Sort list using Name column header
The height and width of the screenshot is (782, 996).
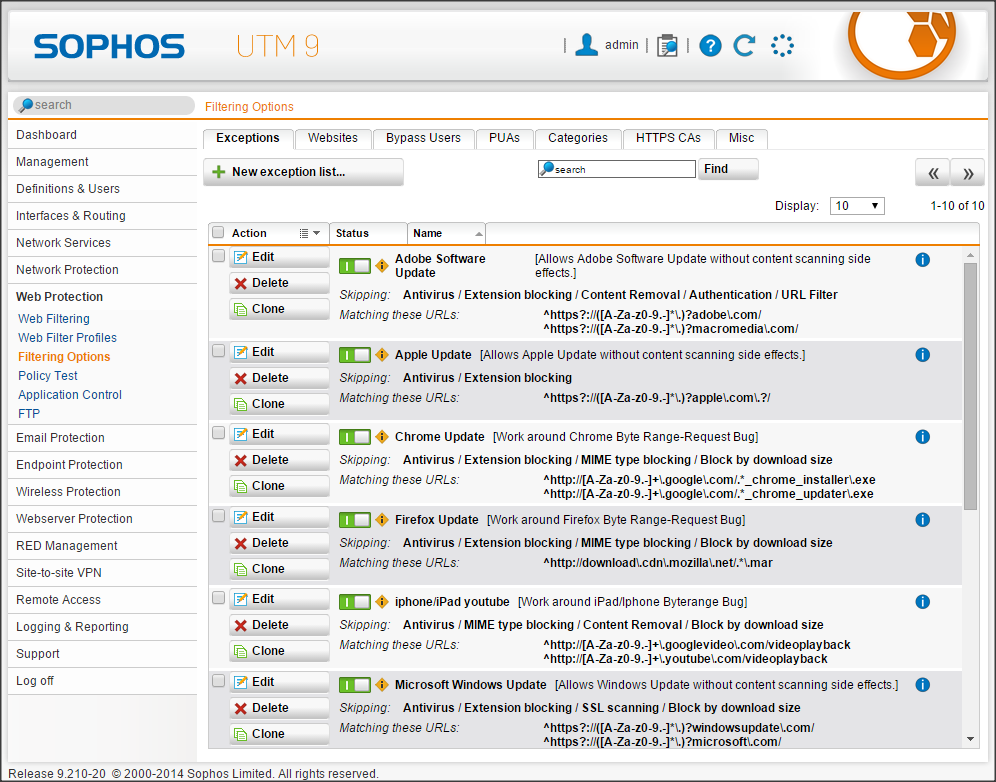[x=446, y=233]
